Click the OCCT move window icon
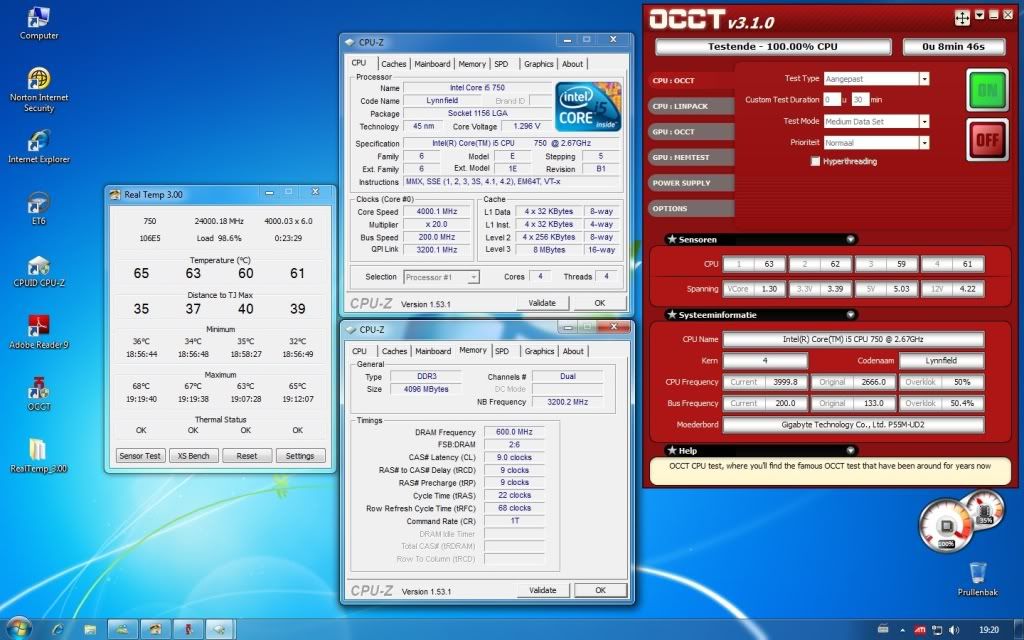 tap(962, 18)
